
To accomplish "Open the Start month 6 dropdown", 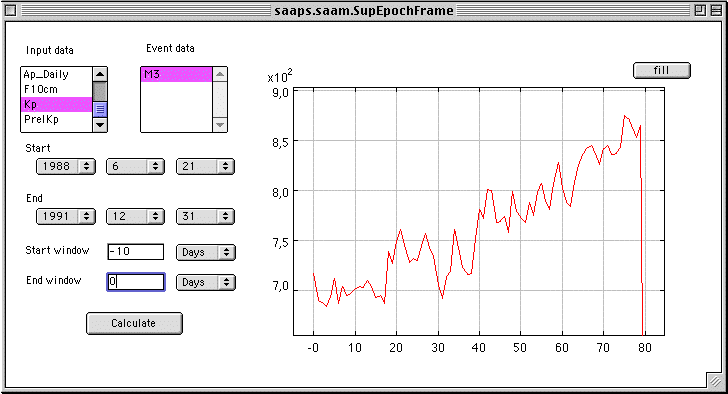I will 135,166.
